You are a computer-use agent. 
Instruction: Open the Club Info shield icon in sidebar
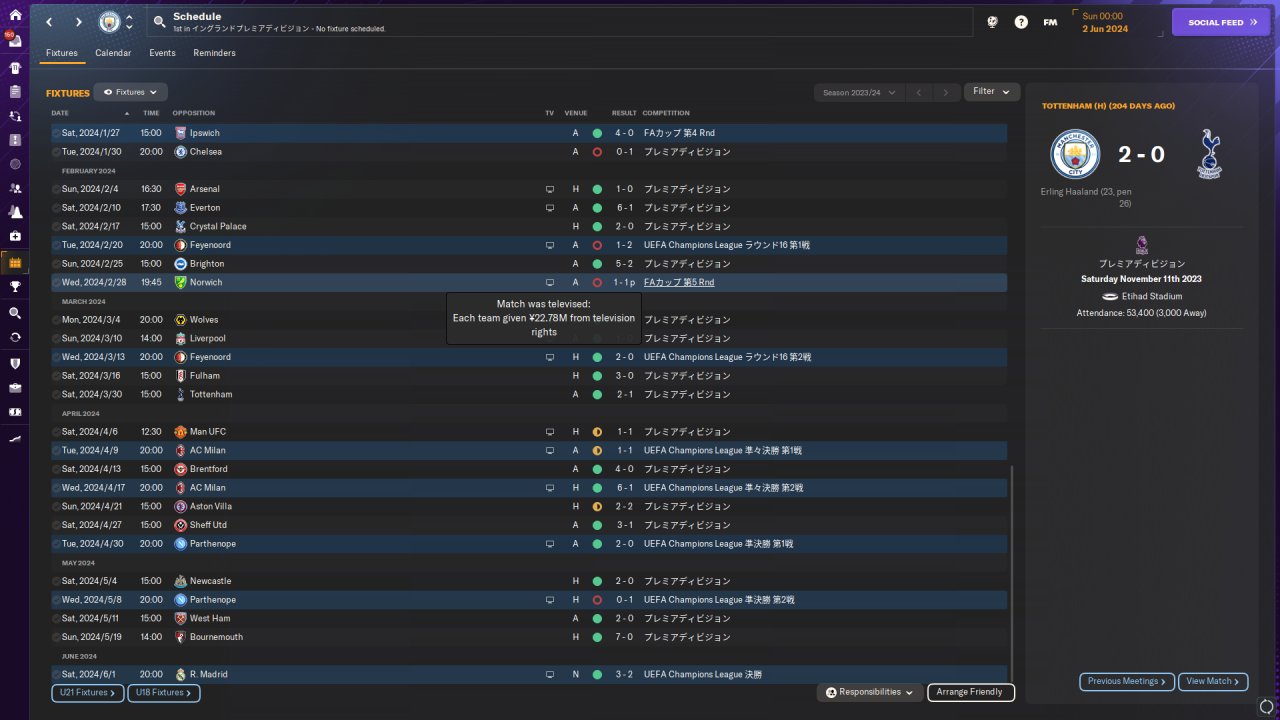(15, 363)
